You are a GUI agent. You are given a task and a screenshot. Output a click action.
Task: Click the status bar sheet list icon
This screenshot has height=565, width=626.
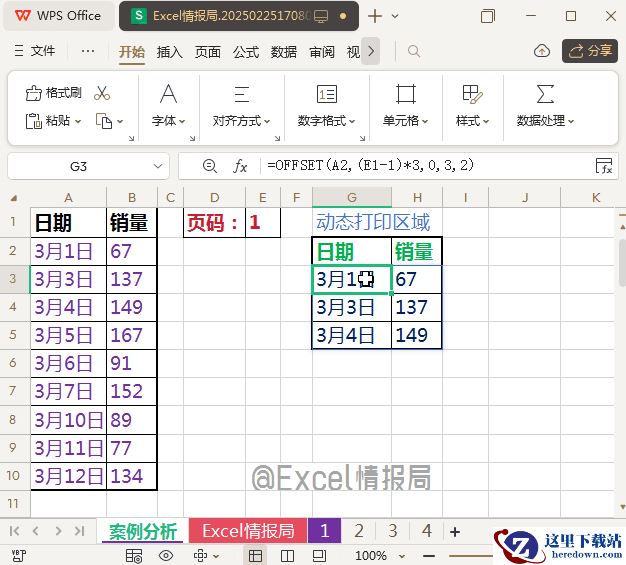click(134, 556)
